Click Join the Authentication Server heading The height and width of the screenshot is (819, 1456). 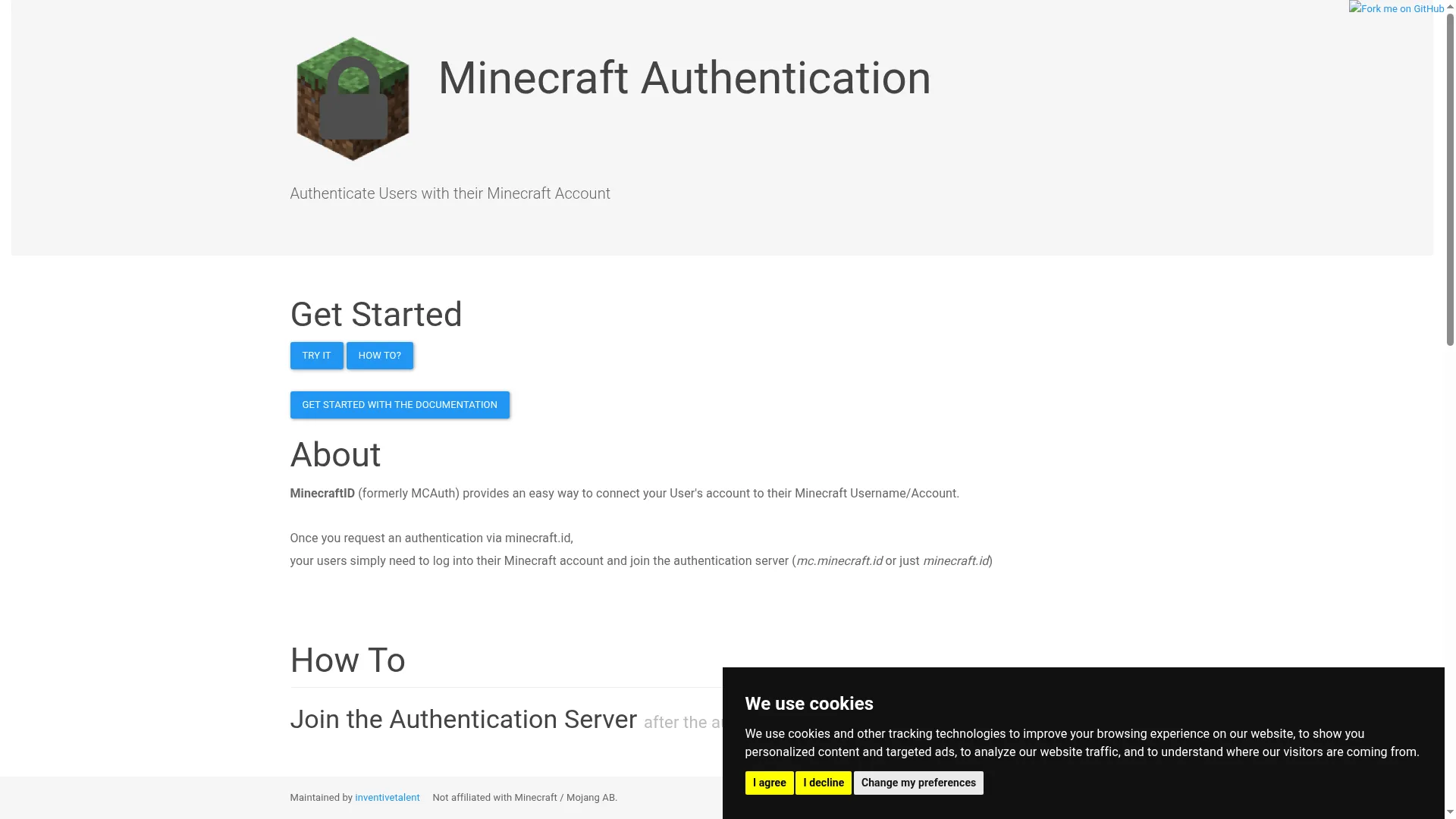pos(463,719)
